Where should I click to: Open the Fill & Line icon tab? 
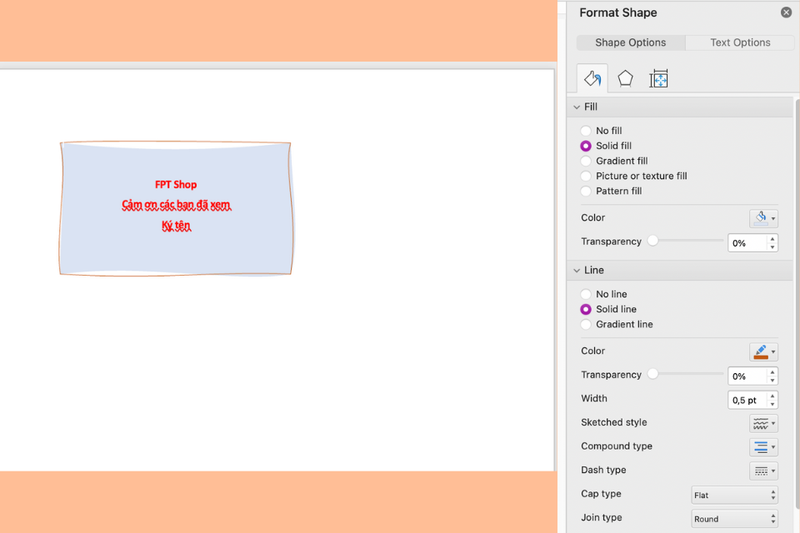[x=592, y=79]
